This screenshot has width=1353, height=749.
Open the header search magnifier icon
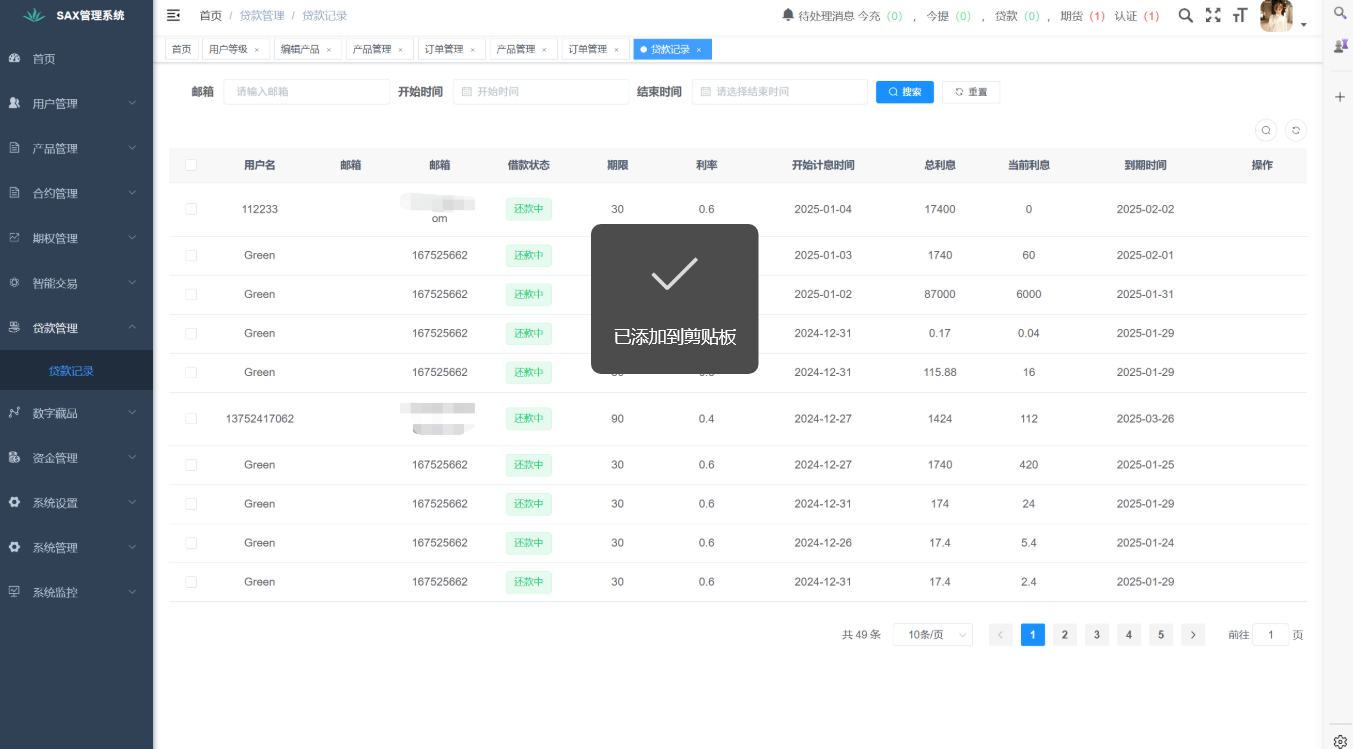tap(1185, 15)
